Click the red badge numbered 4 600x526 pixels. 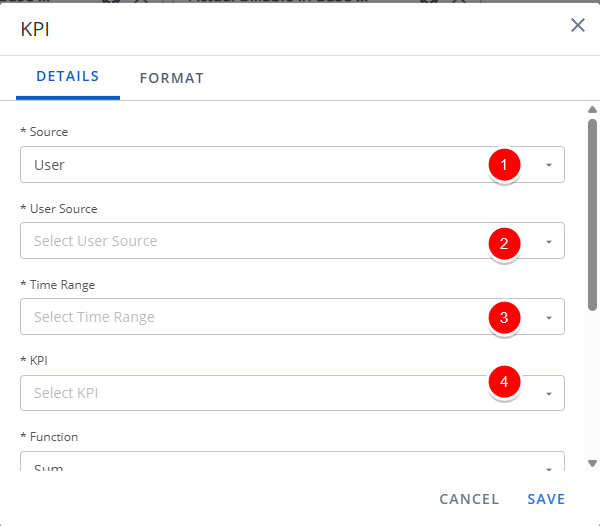pyautogui.click(x=505, y=381)
